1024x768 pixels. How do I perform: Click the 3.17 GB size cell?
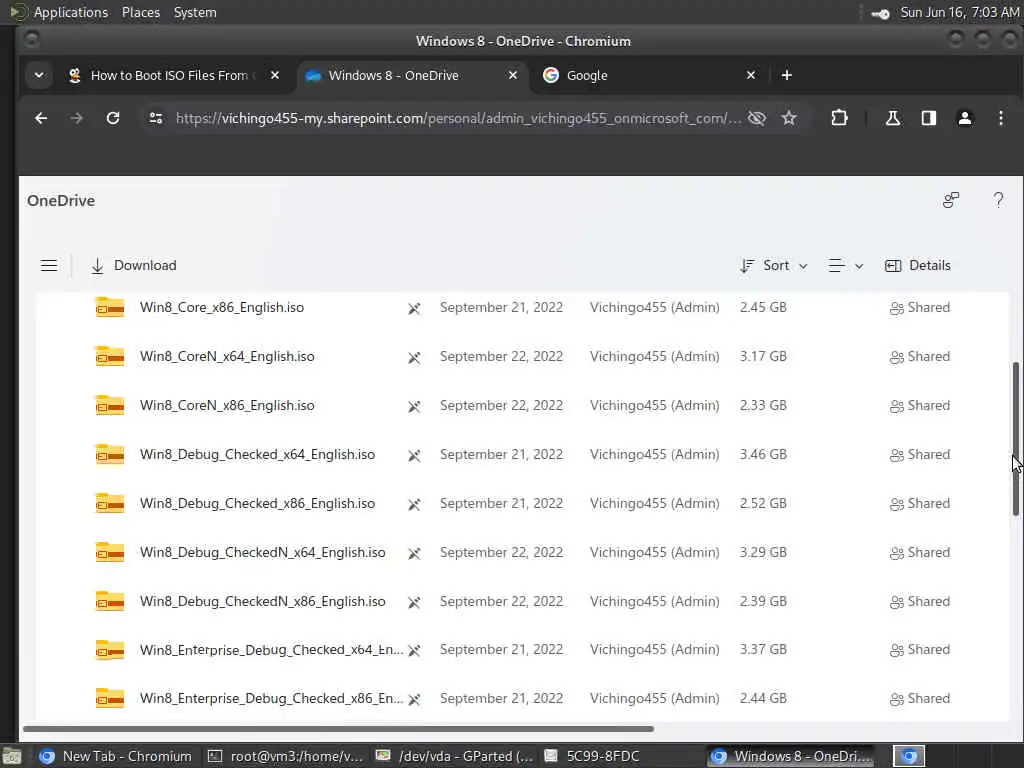763,357
